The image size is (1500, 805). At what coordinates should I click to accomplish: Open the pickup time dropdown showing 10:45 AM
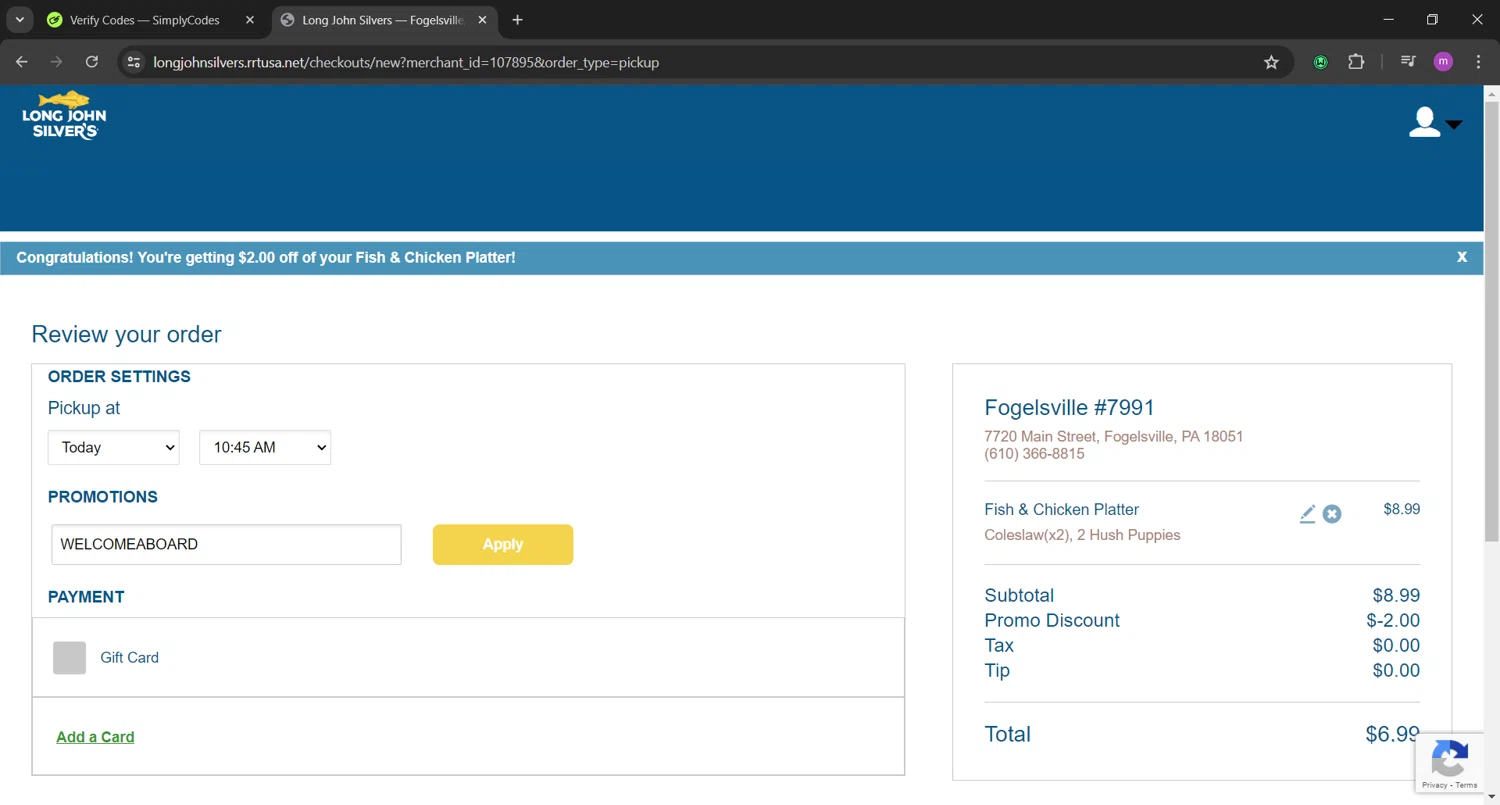(x=265, y=447)
